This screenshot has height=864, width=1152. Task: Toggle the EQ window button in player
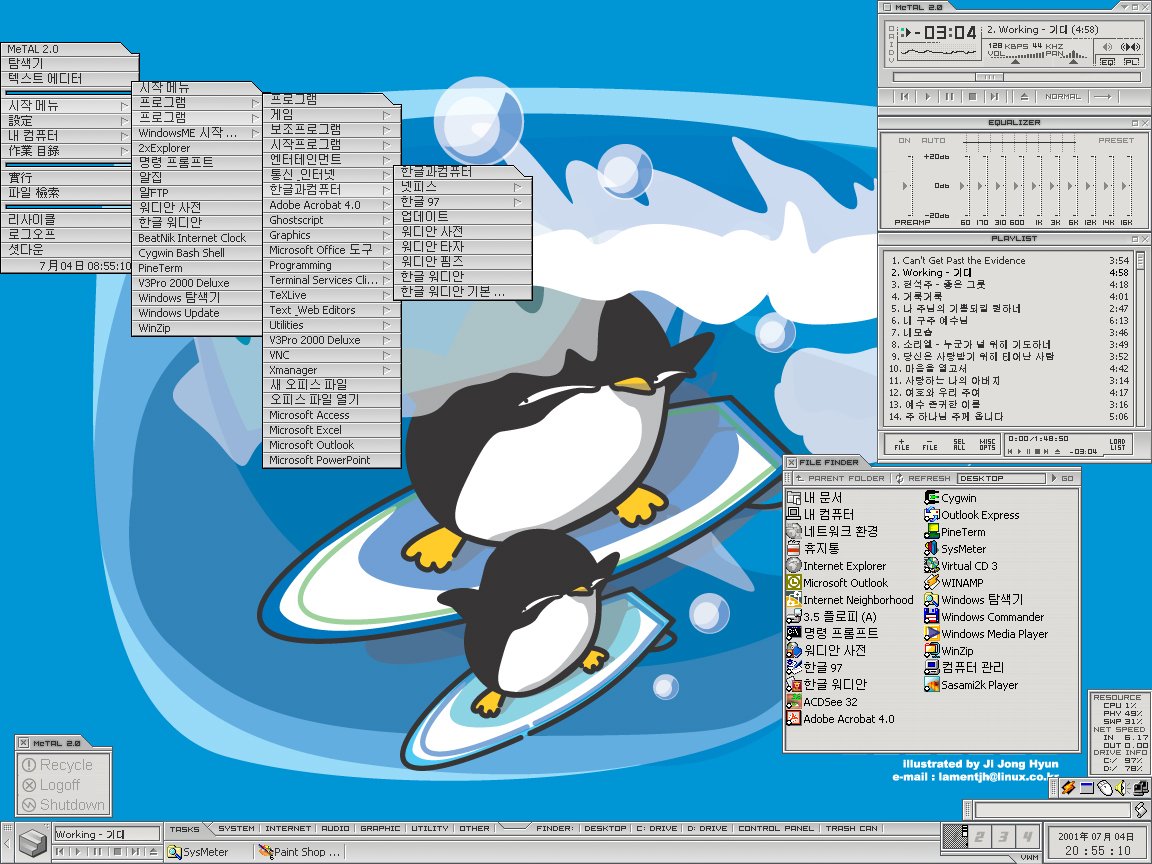point(1107,62)
